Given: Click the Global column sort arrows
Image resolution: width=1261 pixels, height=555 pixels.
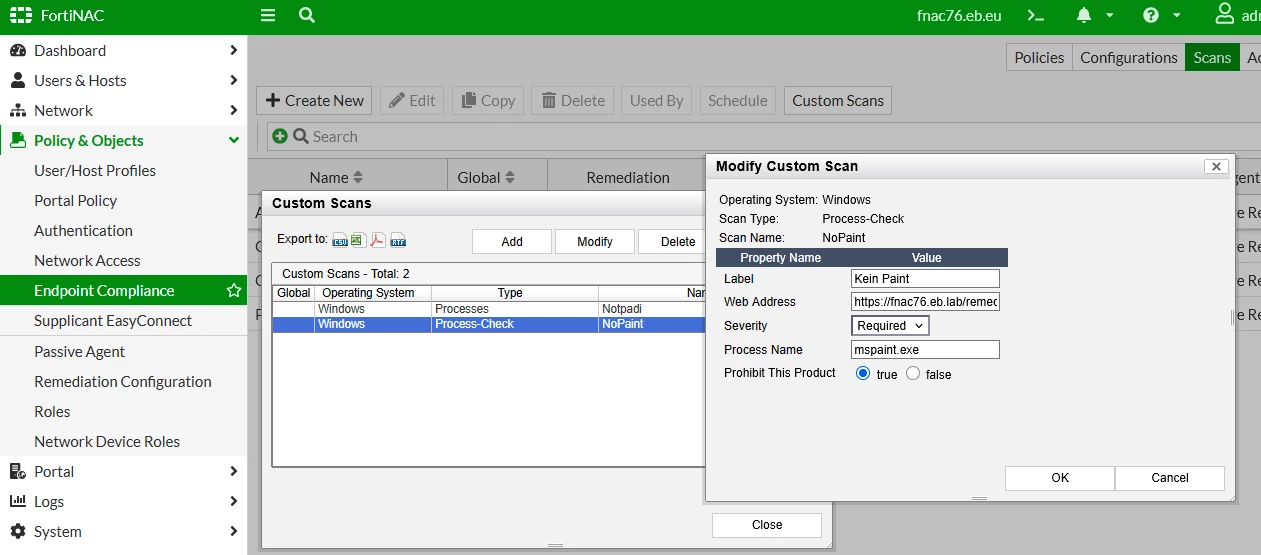Looking at the screenshot, I should point(510,178).
